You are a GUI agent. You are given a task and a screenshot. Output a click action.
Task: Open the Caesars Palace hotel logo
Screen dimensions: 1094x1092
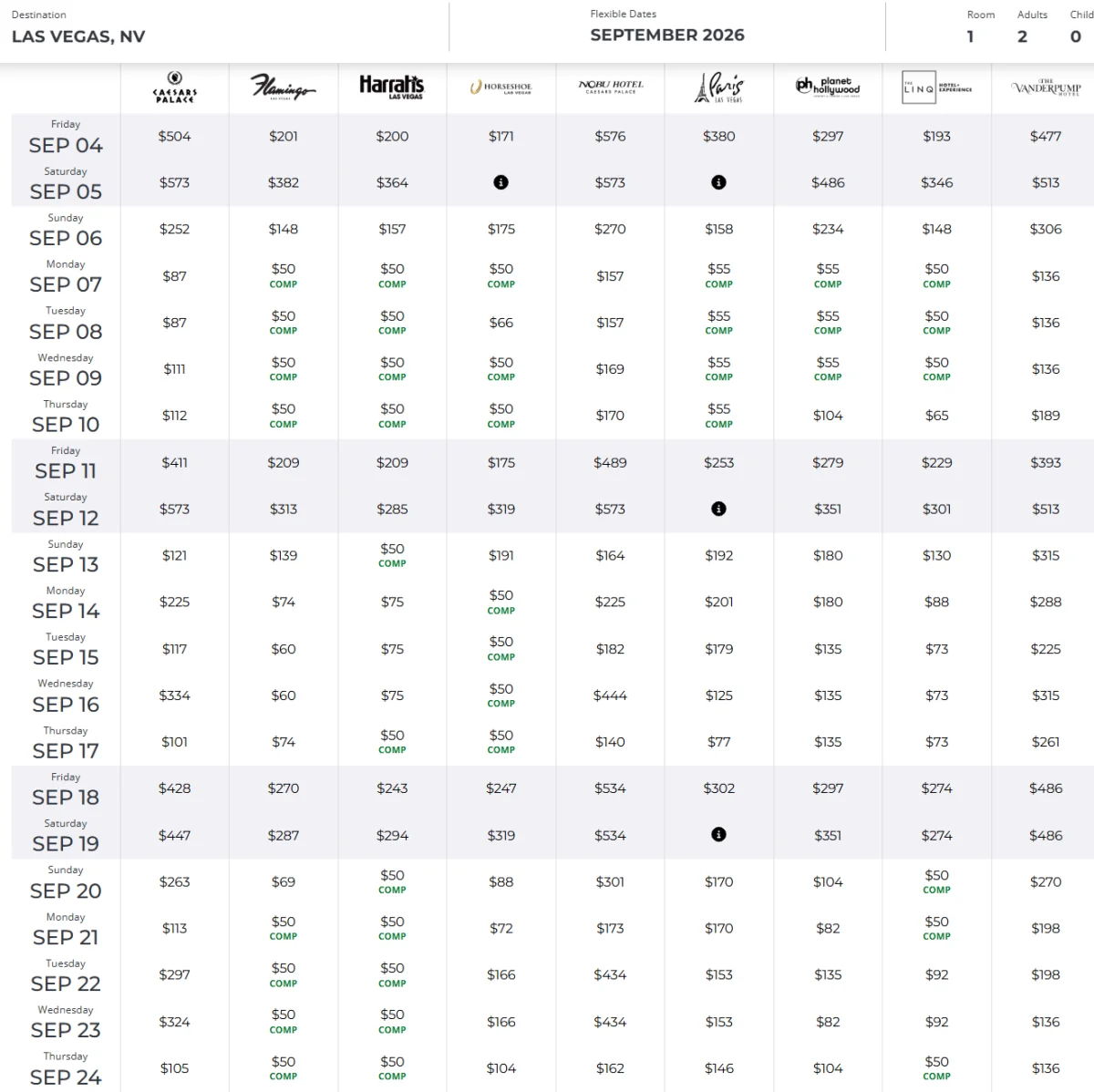pyautogui.click(x=174, y=88)
